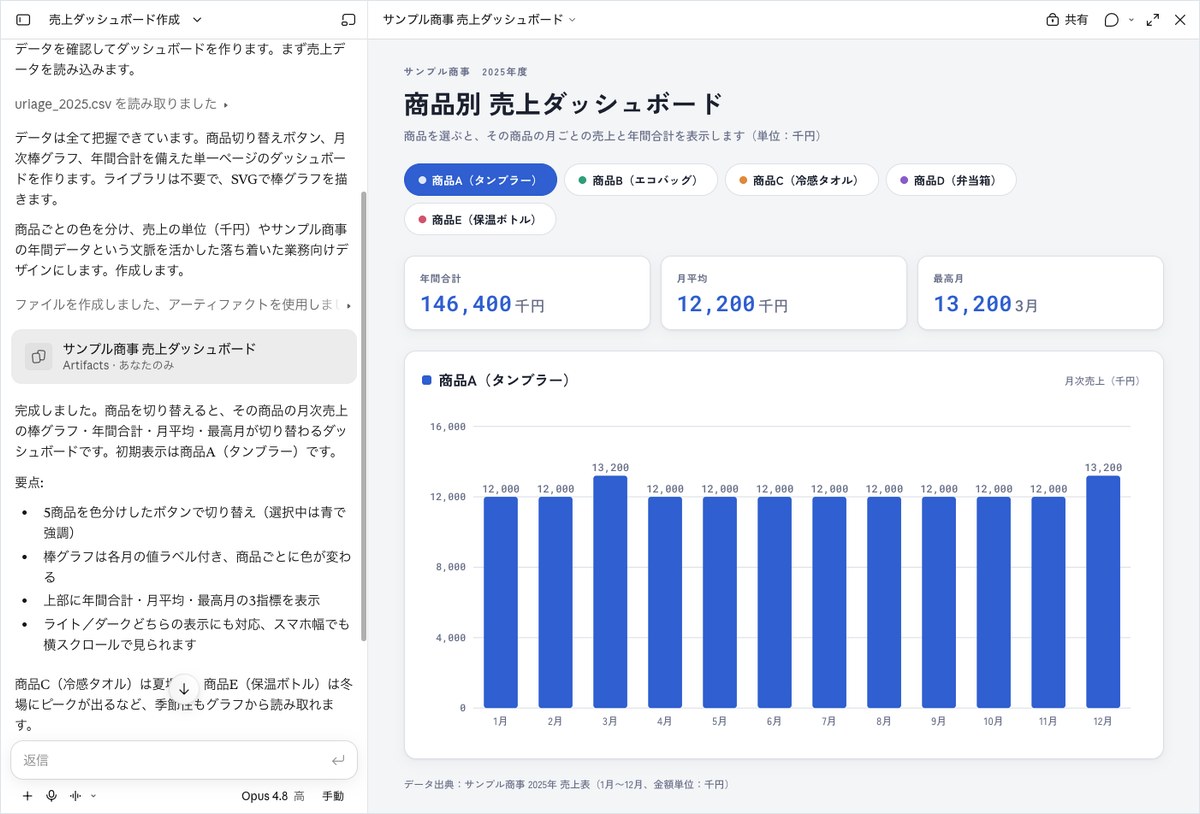Activate the microphone dictation icon
Screen dimensions: 1200x814
51,796
